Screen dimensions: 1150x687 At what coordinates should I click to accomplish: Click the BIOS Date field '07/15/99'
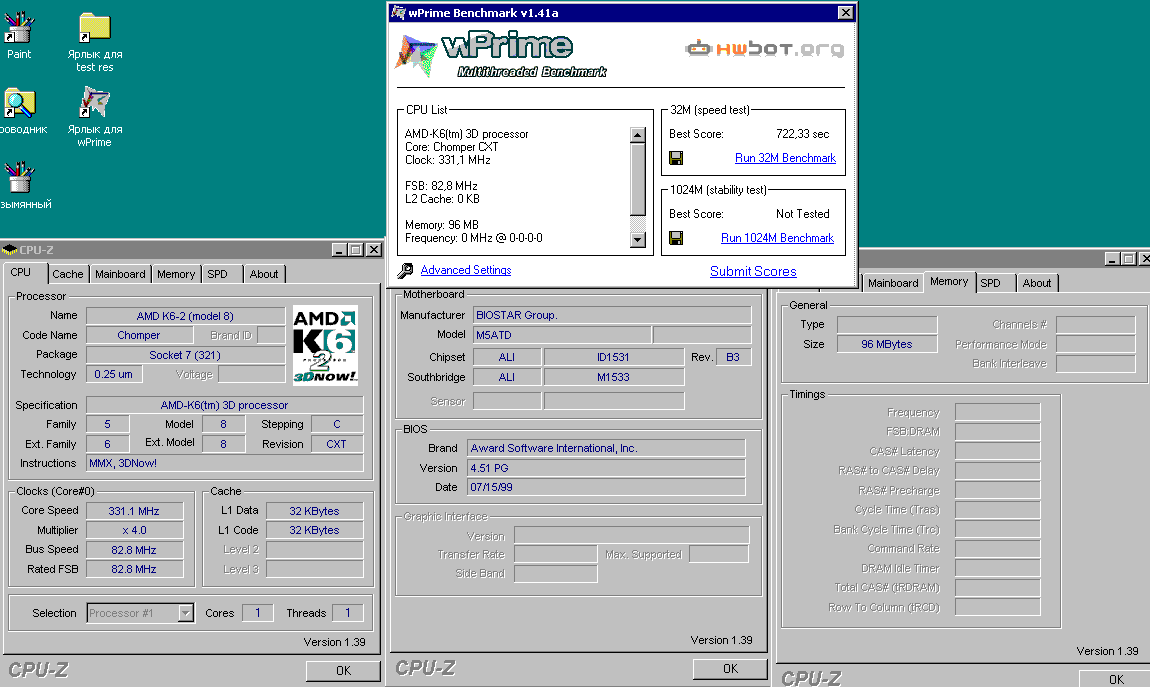click(606, 487)
